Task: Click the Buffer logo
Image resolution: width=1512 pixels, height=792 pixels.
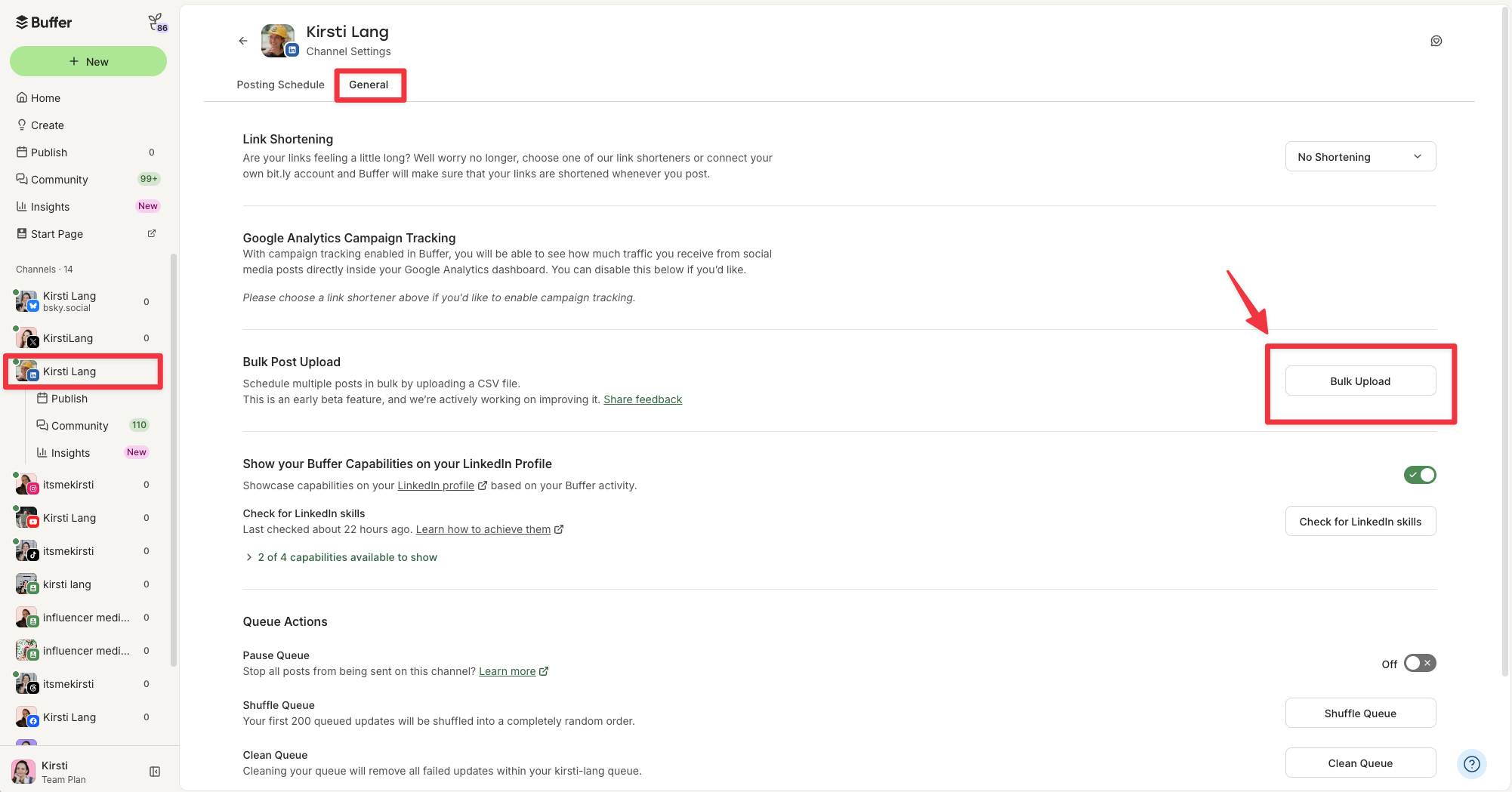Action: tap(44, 23)
